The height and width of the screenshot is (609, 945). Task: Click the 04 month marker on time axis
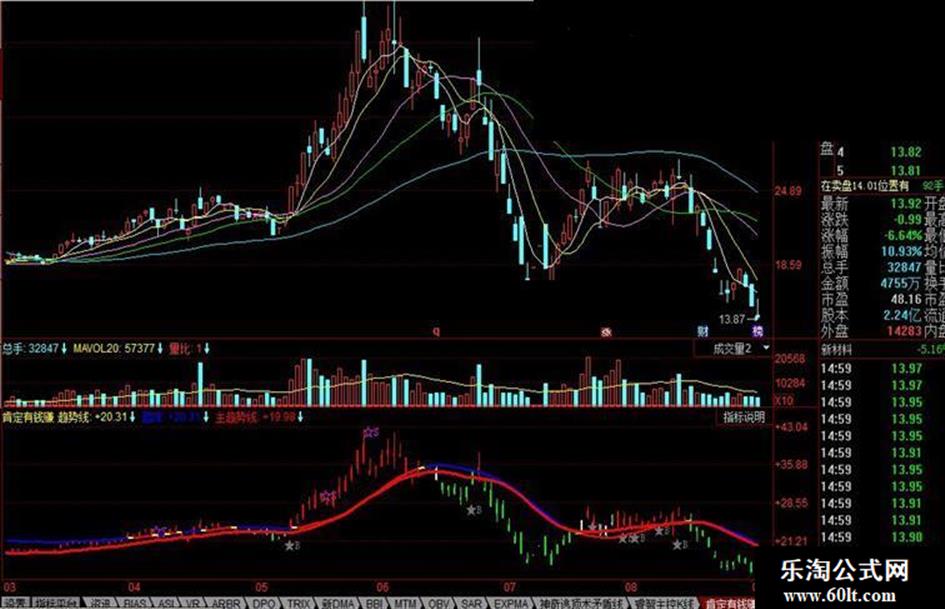coord(134,587)
